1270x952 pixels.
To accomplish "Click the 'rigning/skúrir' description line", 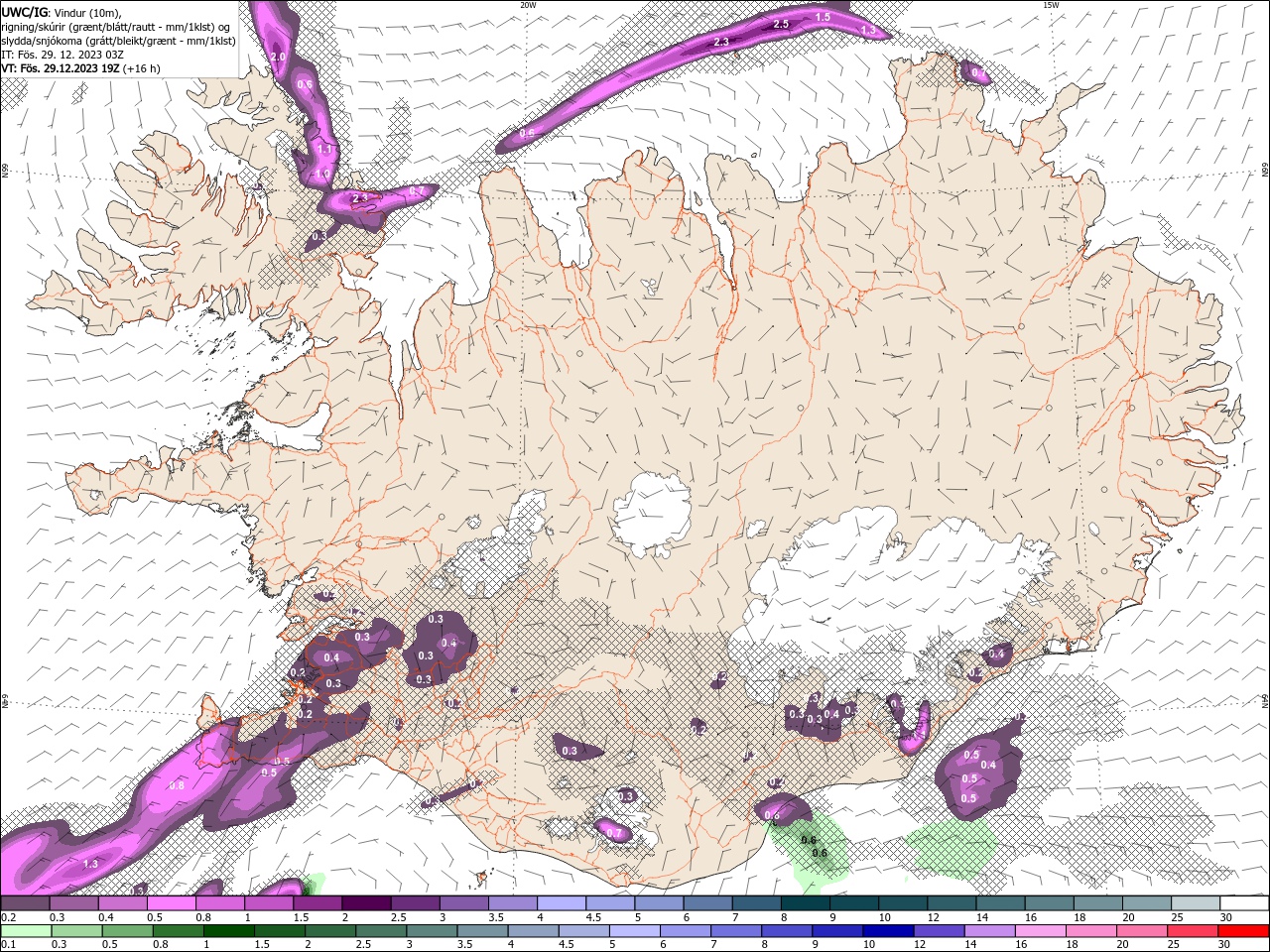I will coord(117,26).
